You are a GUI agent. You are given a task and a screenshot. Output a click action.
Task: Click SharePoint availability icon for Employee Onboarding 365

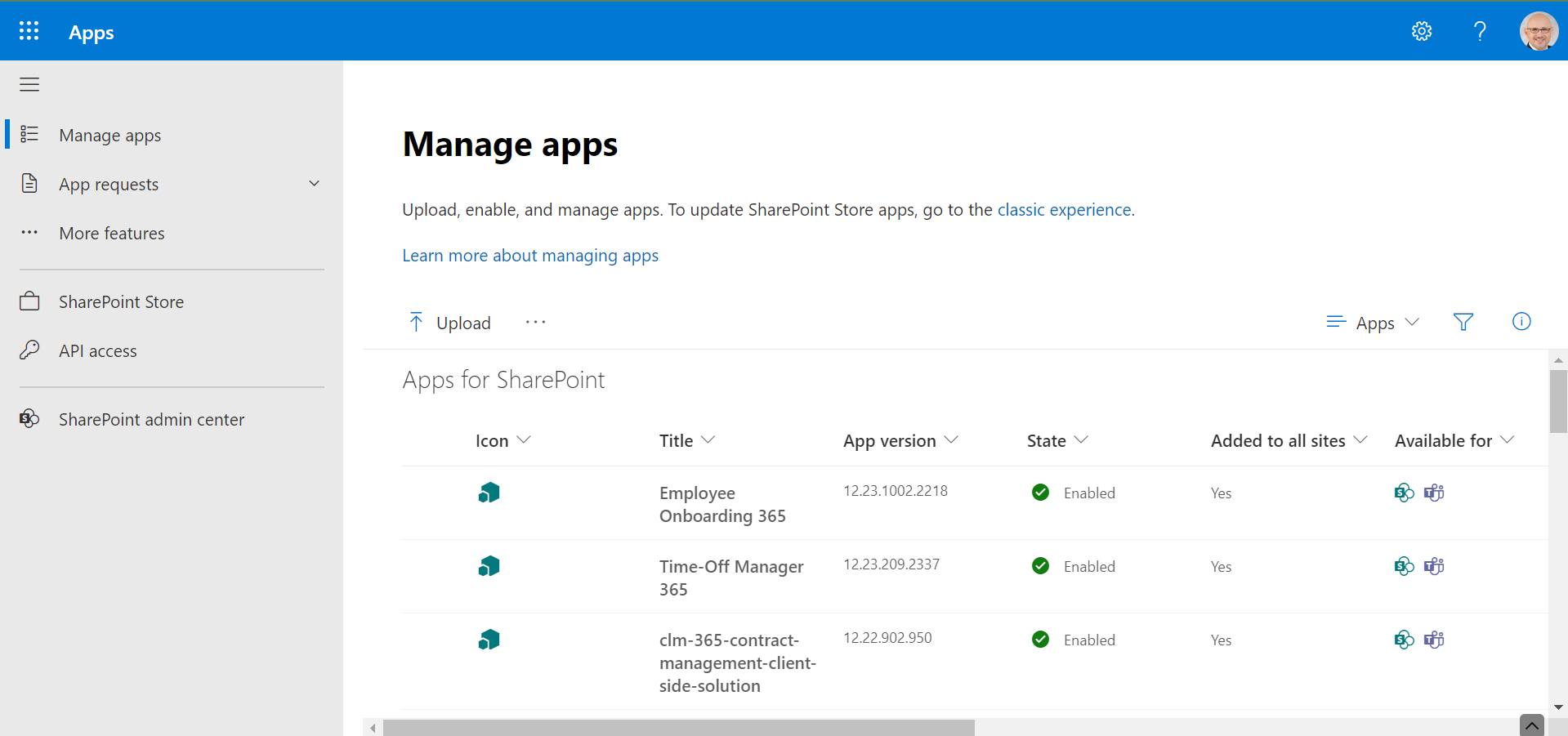coord(1404,493)
